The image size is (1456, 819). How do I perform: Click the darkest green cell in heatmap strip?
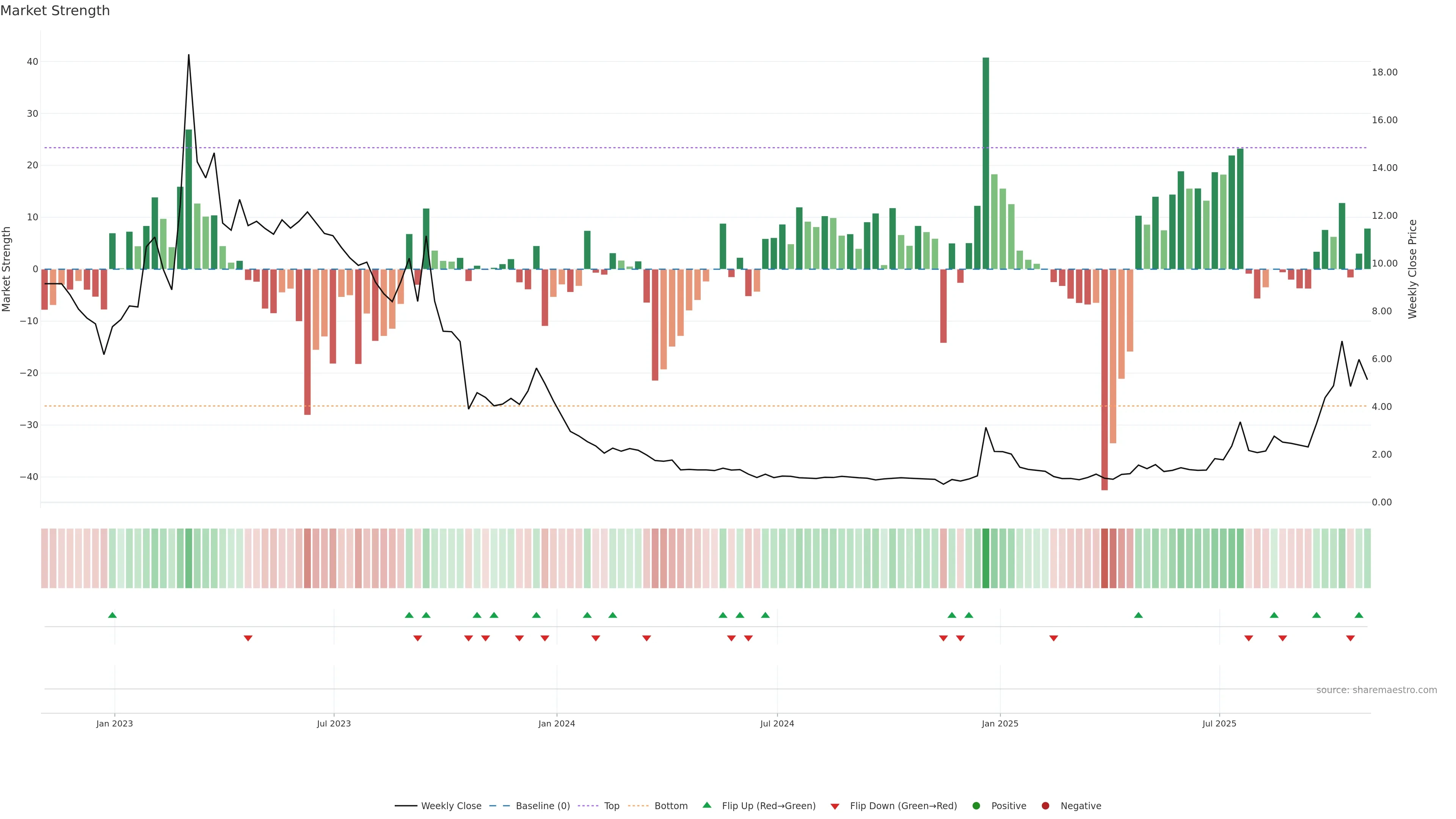(986, 559)
